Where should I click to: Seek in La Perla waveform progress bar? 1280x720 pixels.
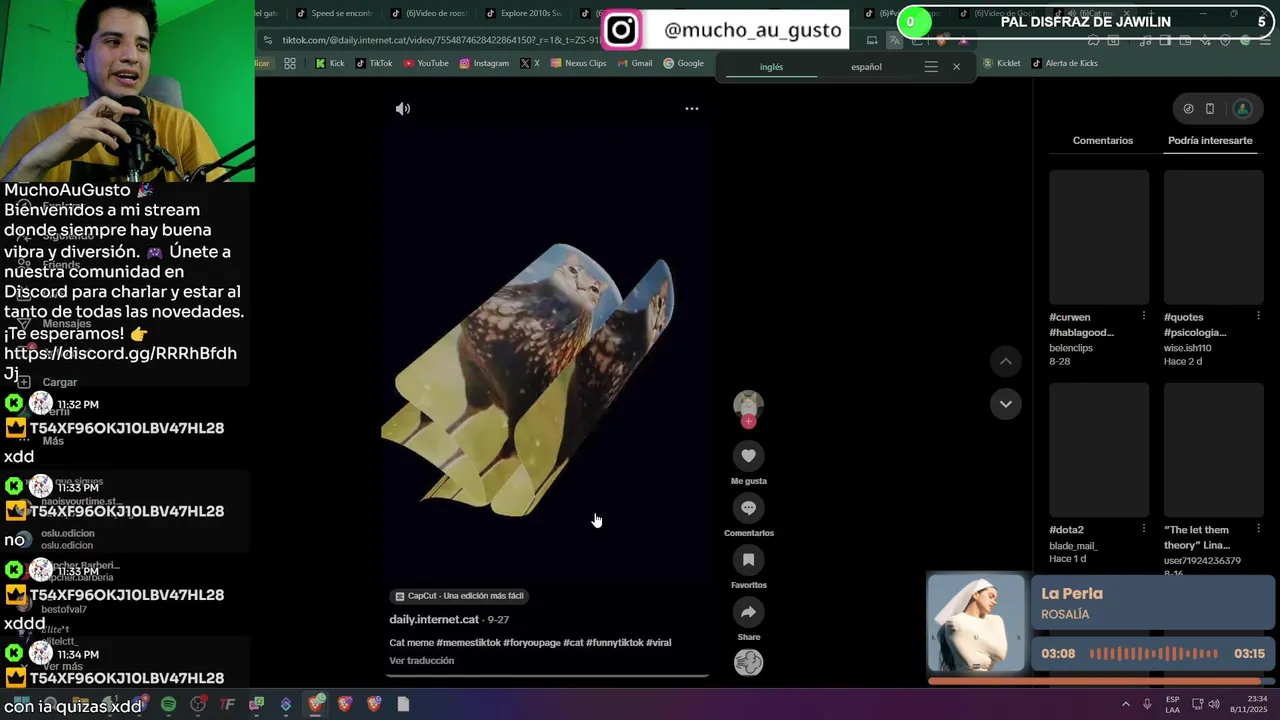(1154, 654)
